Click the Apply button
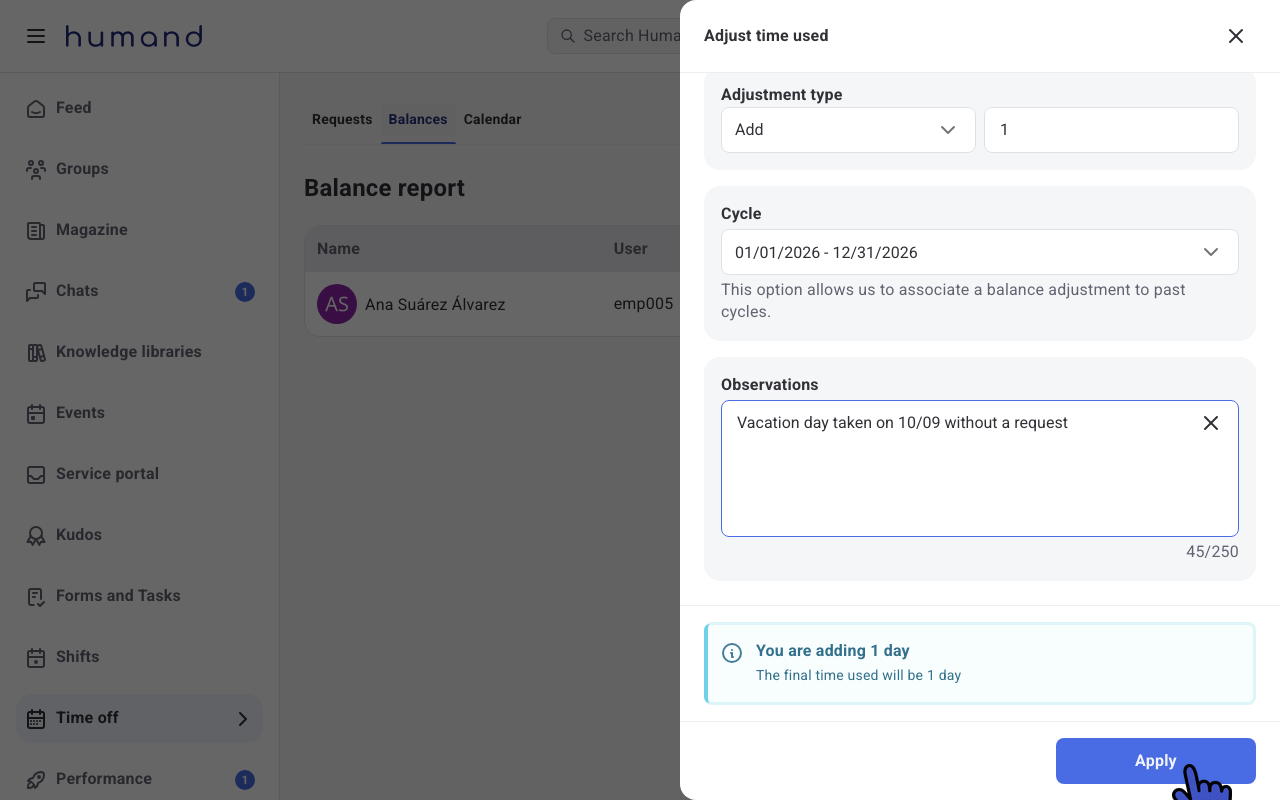Screen dimensions: 1280x800 point(1156,761)
